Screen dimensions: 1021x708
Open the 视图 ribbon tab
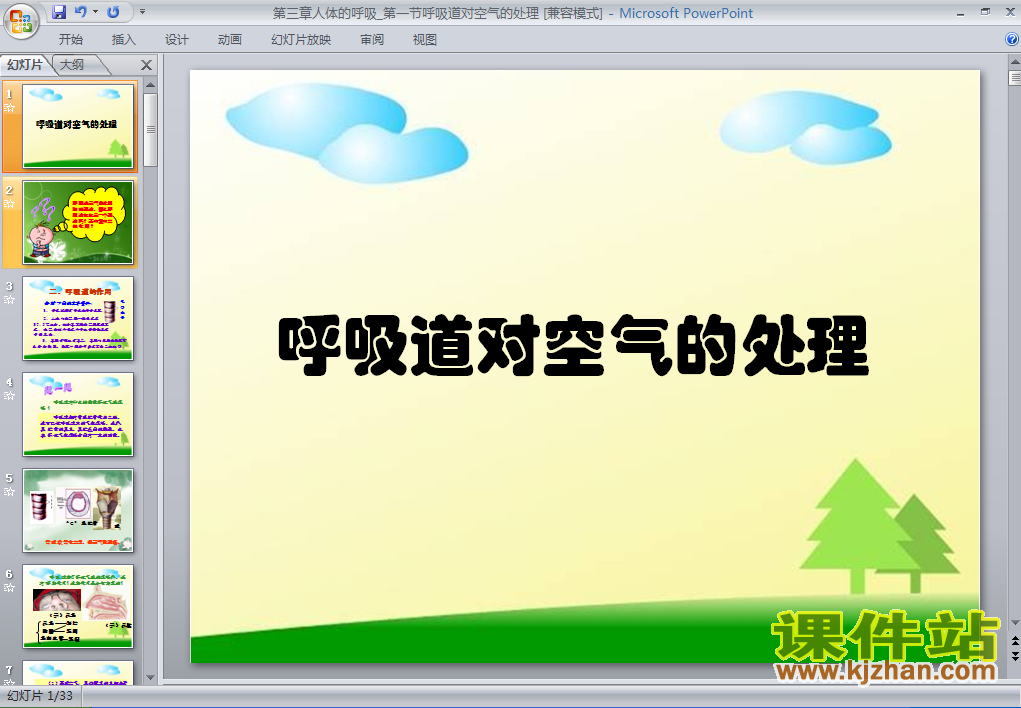[425, 40]
